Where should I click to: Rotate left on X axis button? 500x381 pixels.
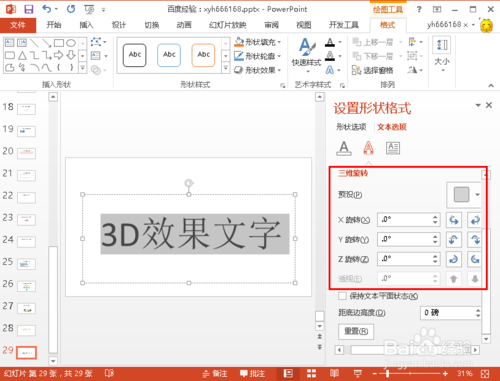click(454, 220)
